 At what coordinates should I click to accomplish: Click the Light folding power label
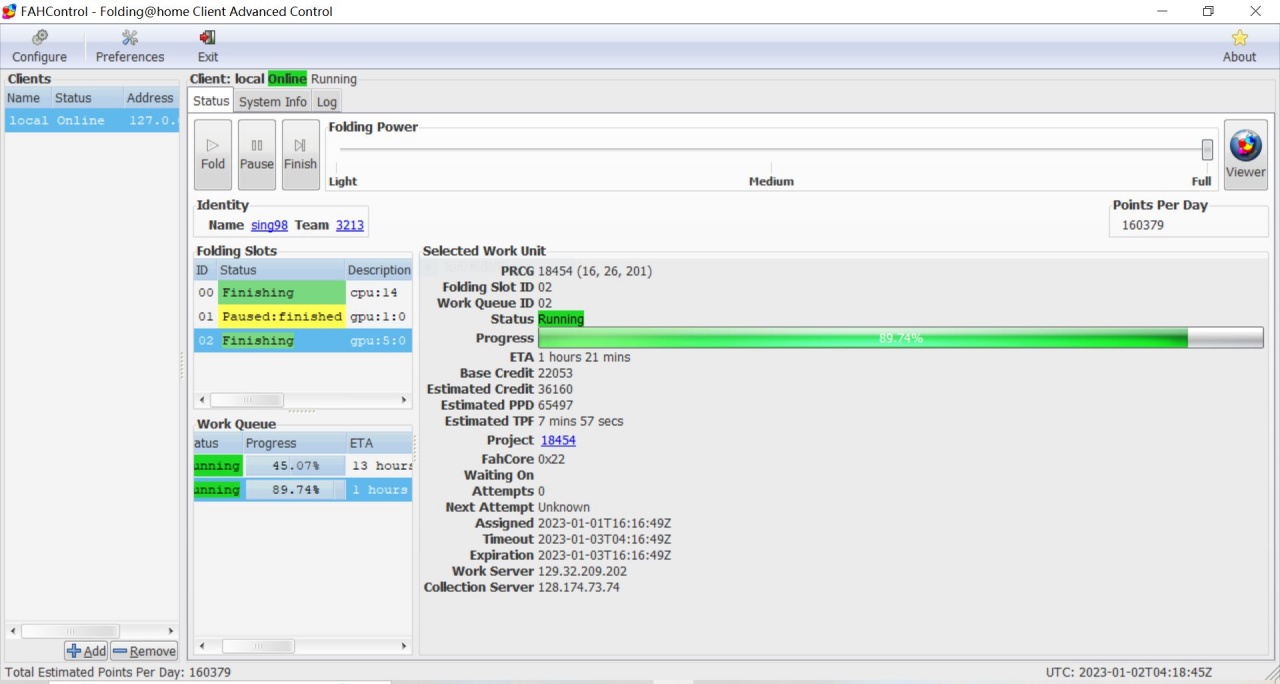[x=343, y=181]
